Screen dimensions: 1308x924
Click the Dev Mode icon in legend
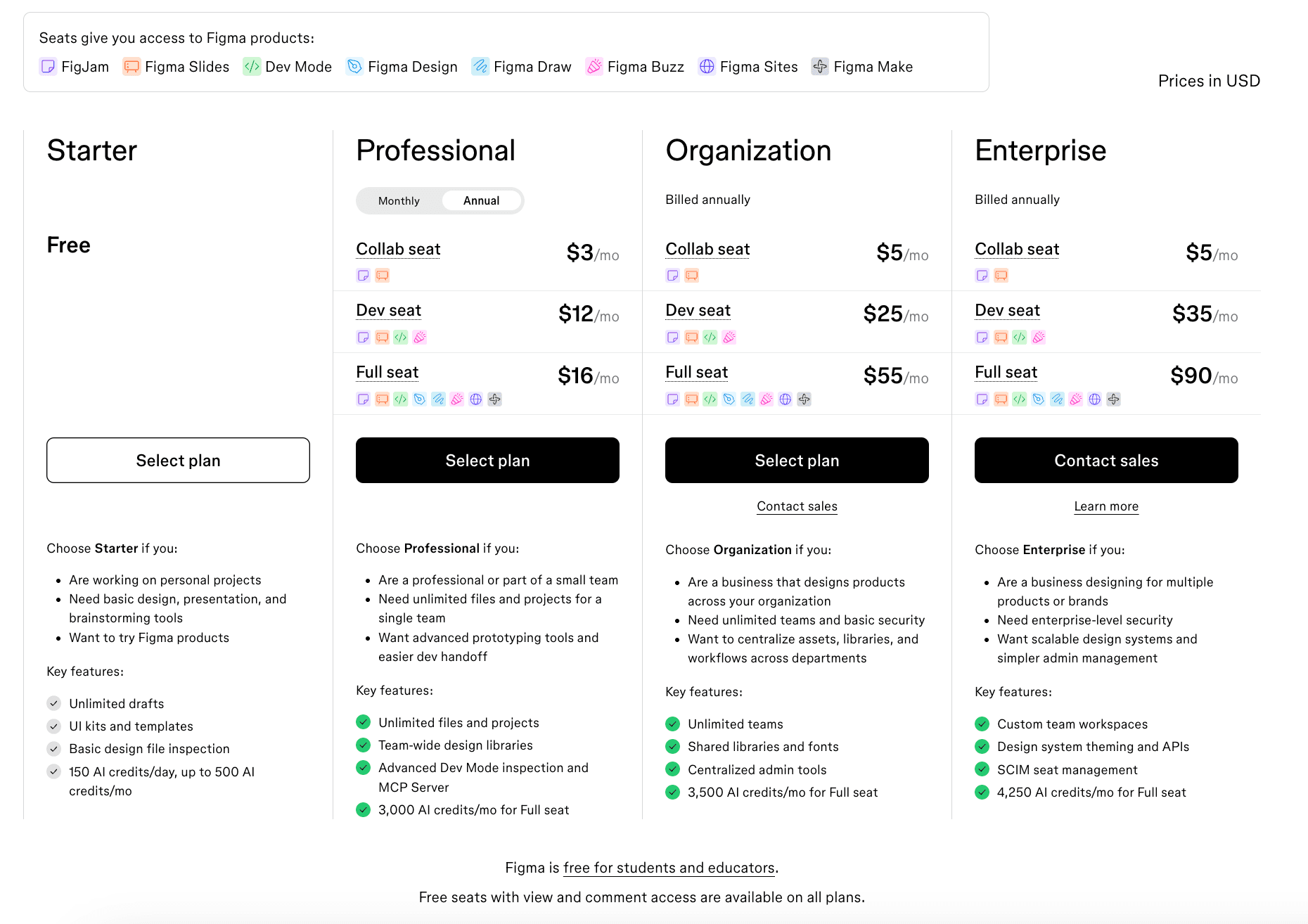[252, 67]
